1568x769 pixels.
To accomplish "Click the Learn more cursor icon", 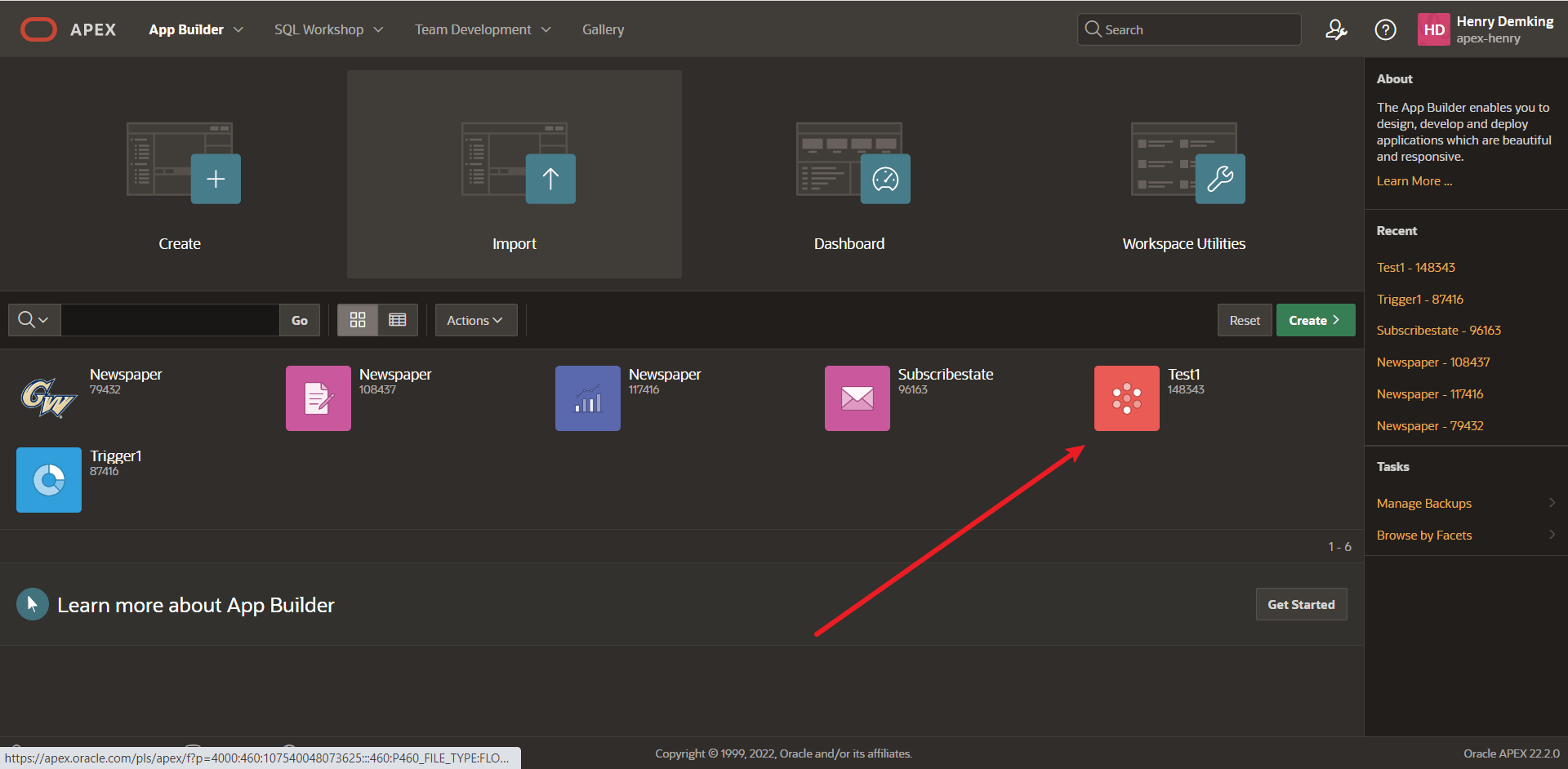I will tap(33, 604).
